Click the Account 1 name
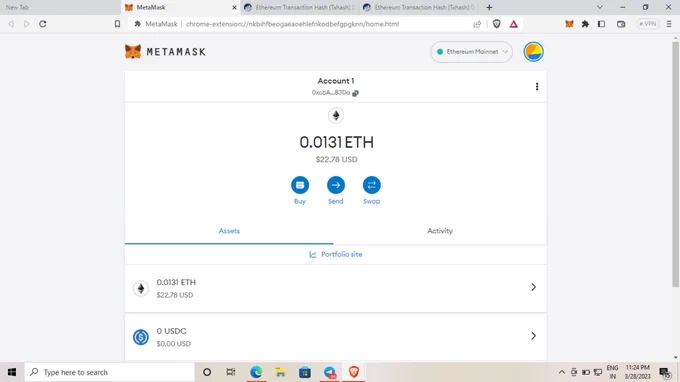Screen dimensions: 680x382 click(336, 81)
